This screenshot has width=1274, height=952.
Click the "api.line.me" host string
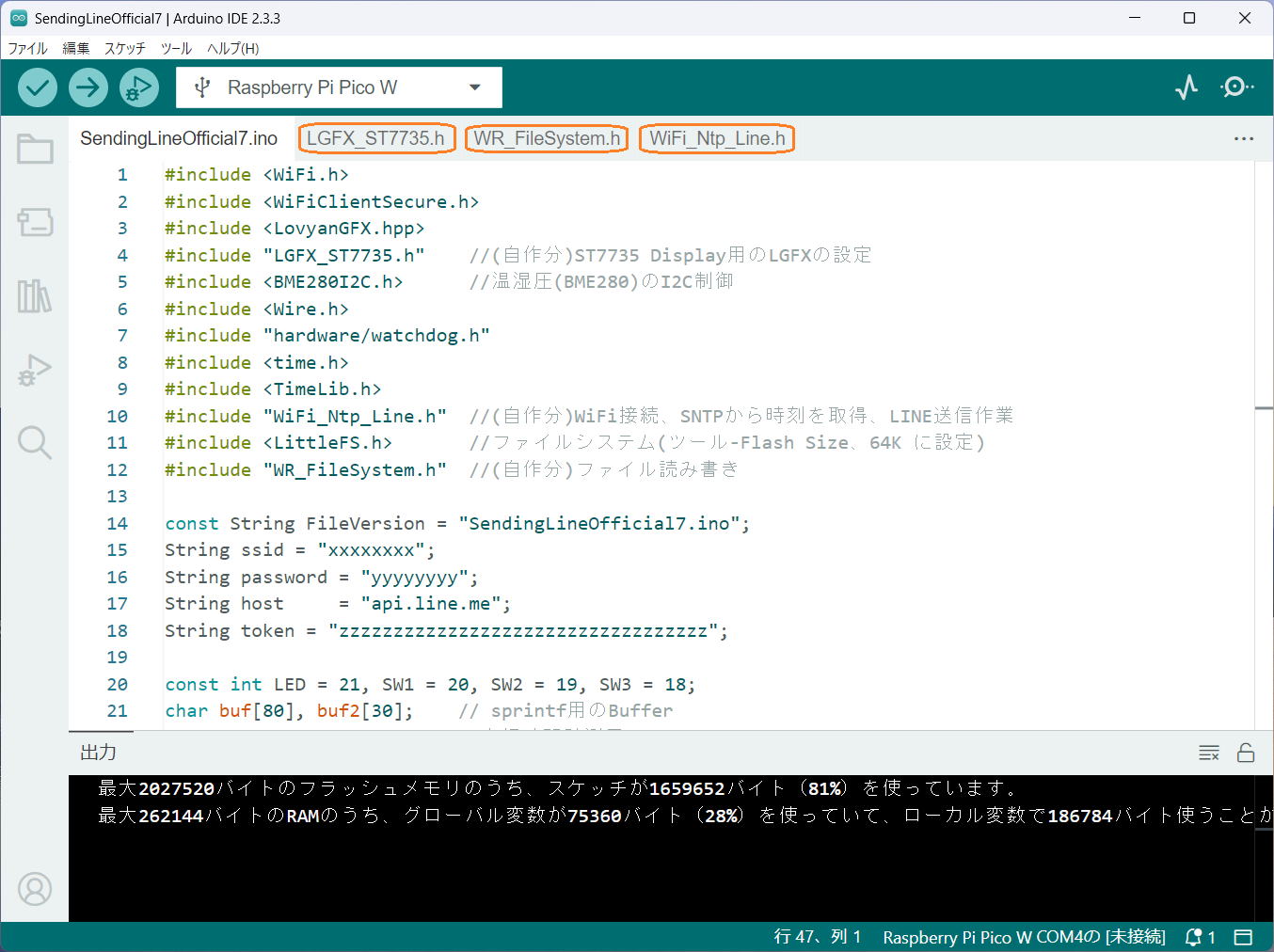click(430, 604)
